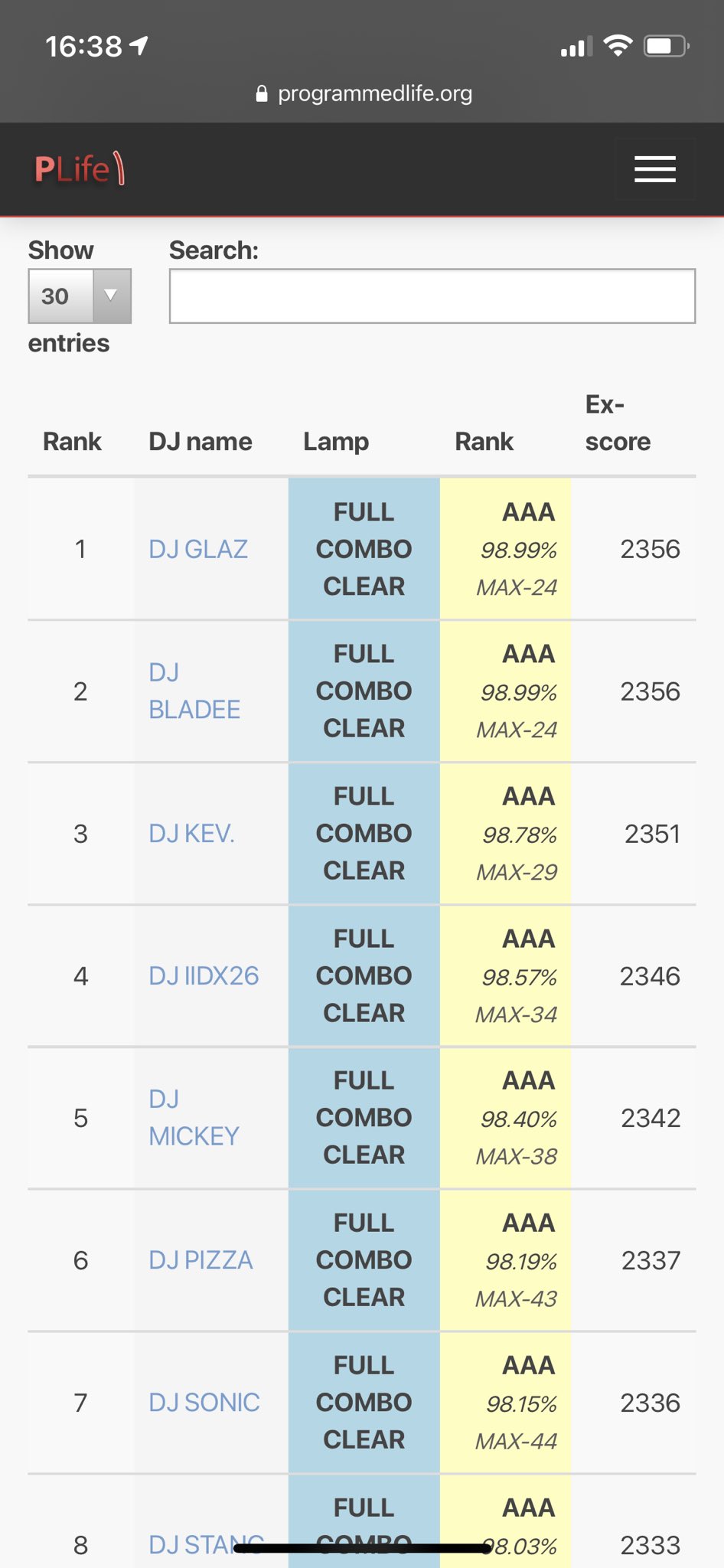Image resolution: width=724 pixels, height=1568 pixels.
Task: Open the hamburger navigation menu
Action: (x=654, y=169)
